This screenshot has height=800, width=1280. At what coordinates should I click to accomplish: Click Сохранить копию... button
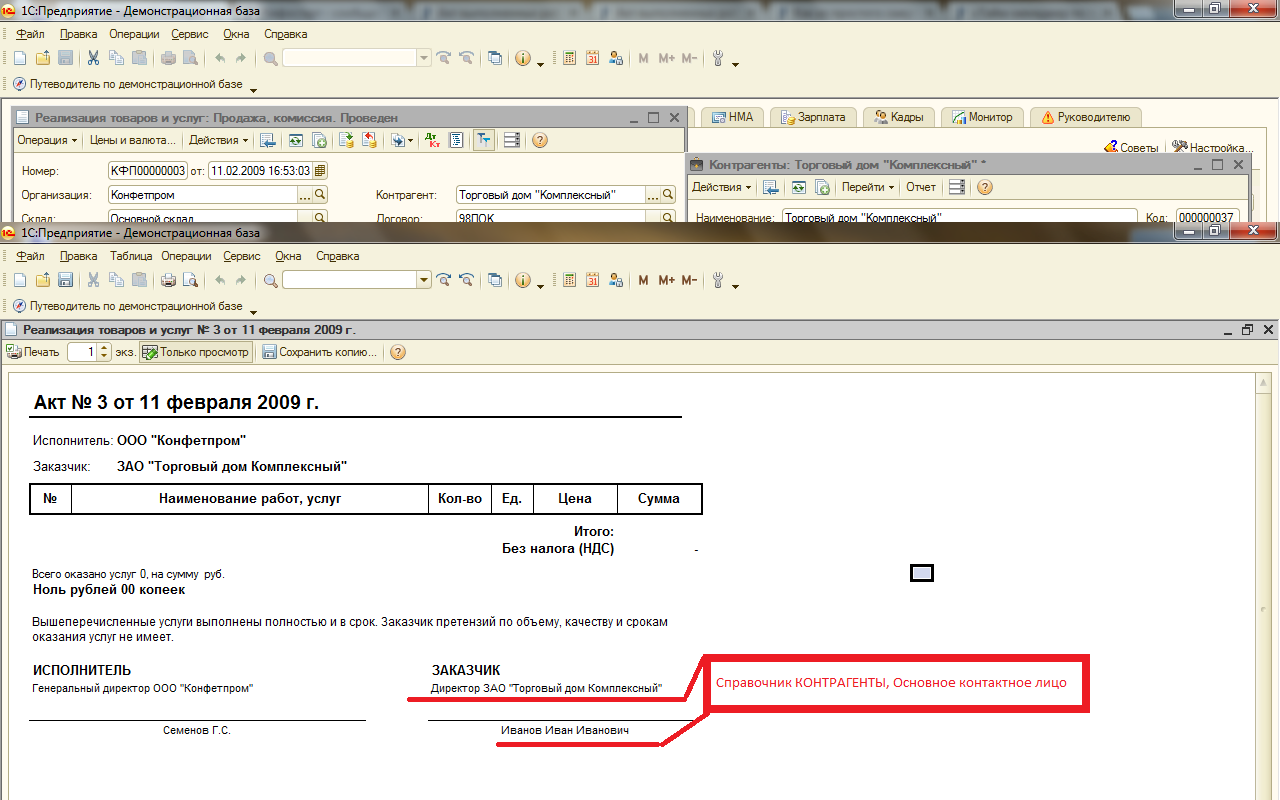click(320, 352)
